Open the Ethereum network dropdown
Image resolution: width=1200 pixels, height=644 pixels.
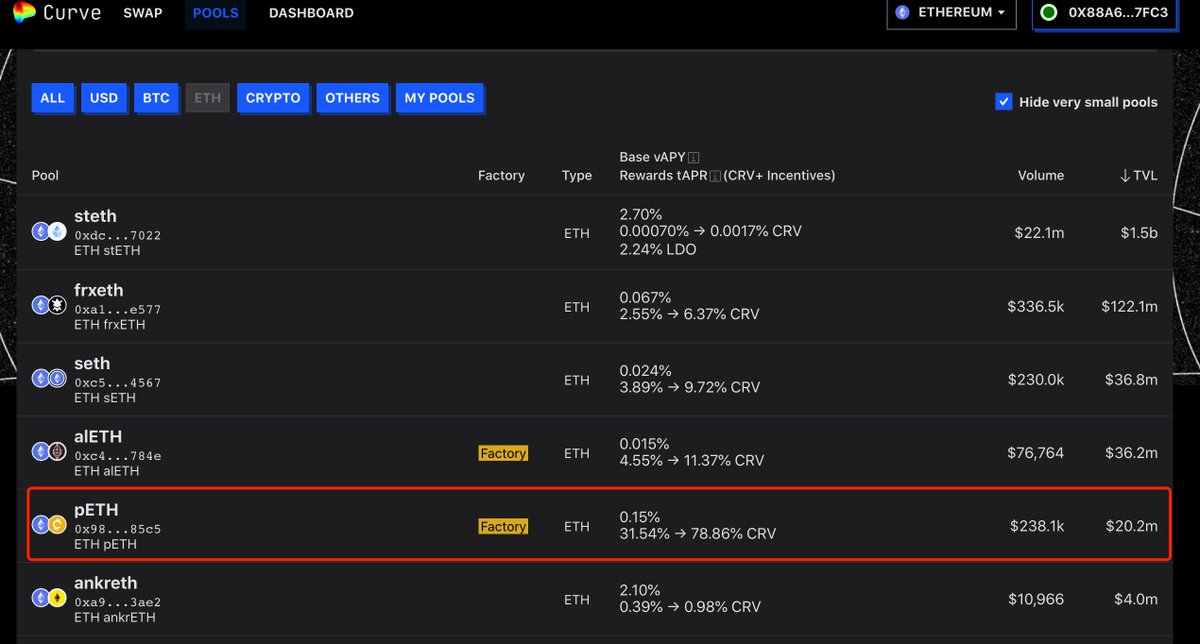(x=951, y=13)
